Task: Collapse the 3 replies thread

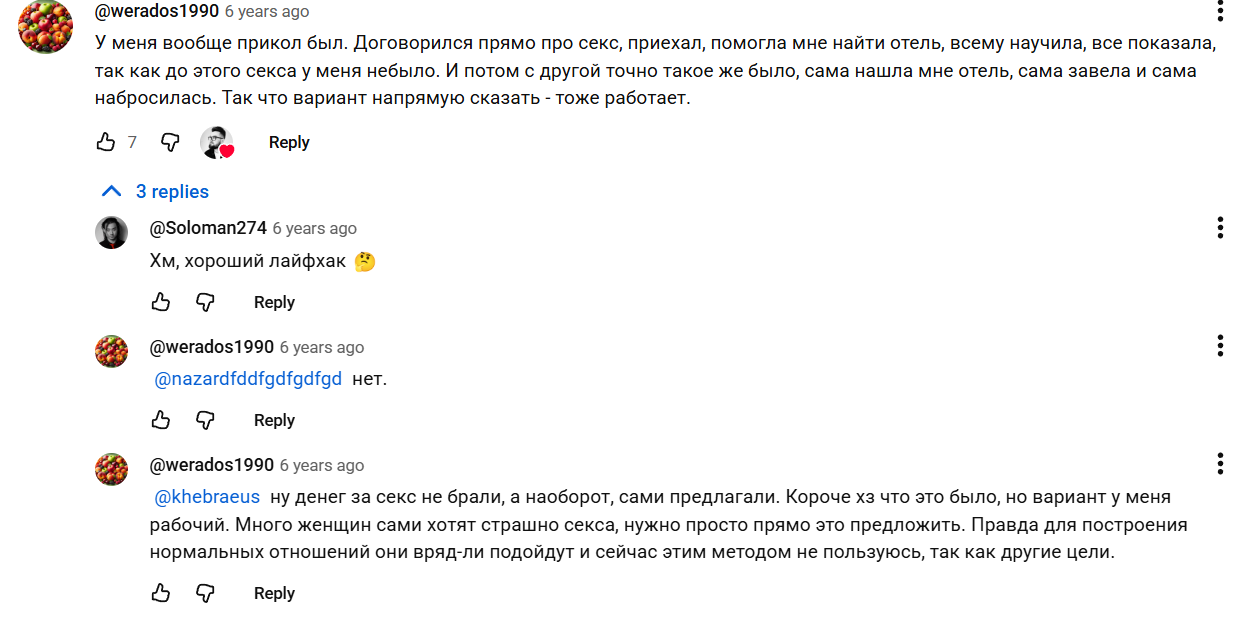Action: (155, 191)
